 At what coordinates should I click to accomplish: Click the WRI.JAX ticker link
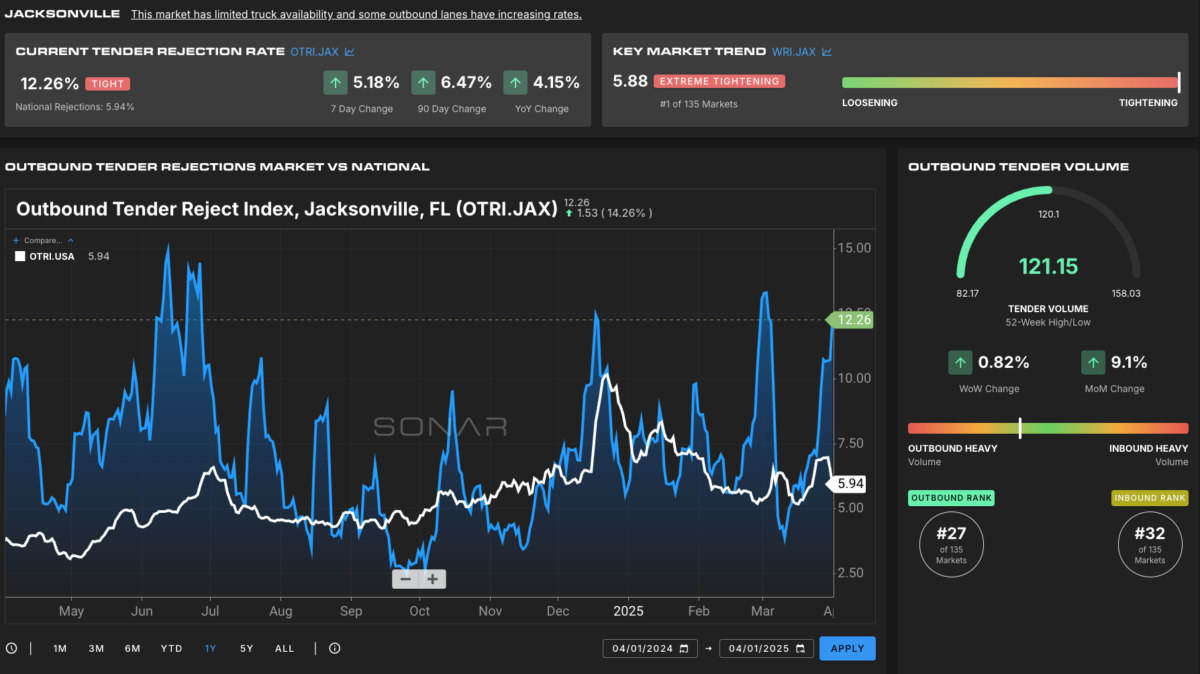[x=794, y=51]
